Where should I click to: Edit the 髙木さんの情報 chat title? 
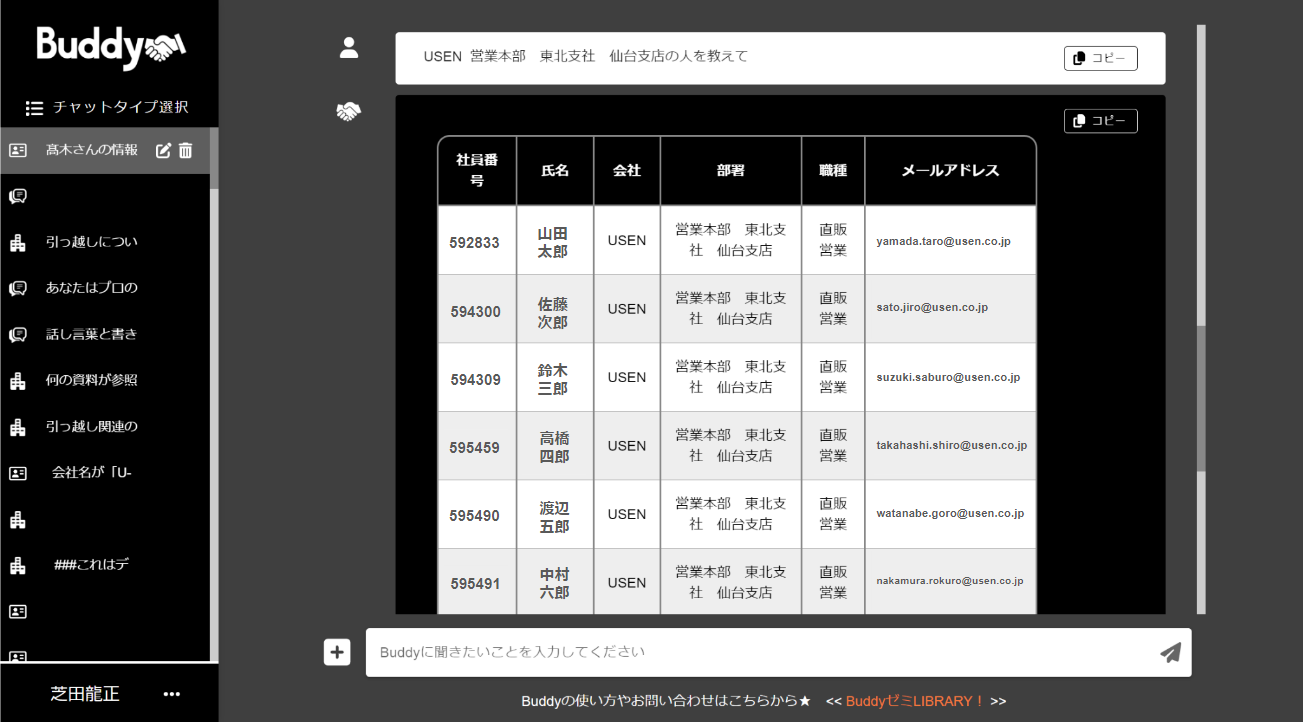(164, 150)
